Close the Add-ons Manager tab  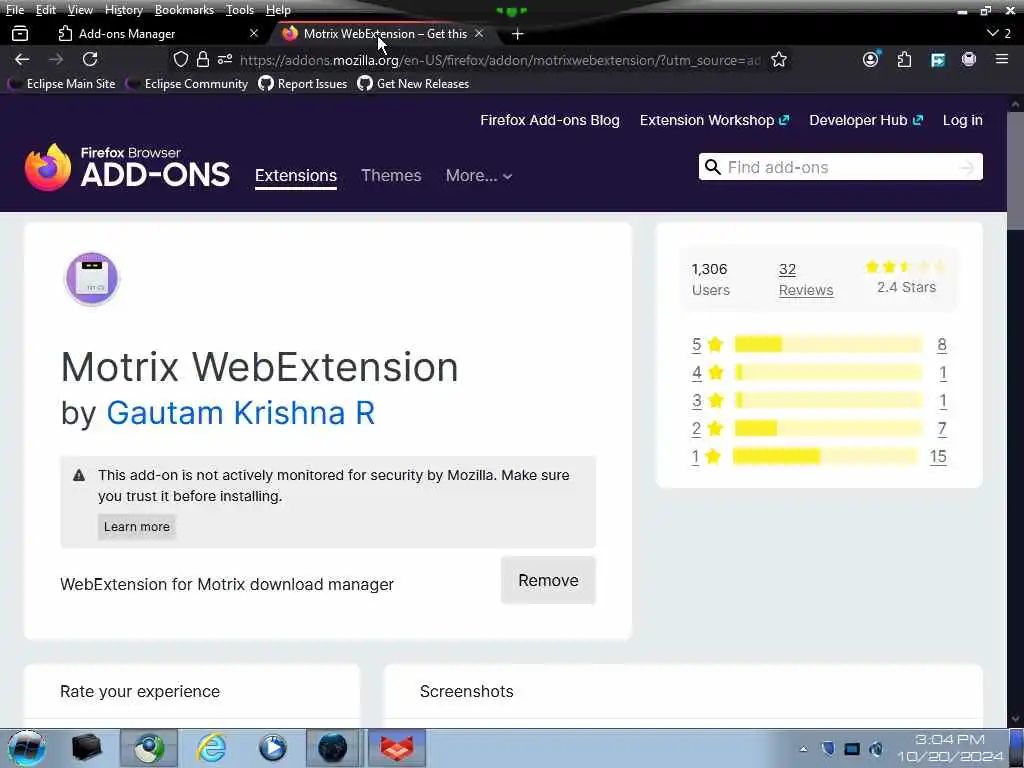point(254,33)
